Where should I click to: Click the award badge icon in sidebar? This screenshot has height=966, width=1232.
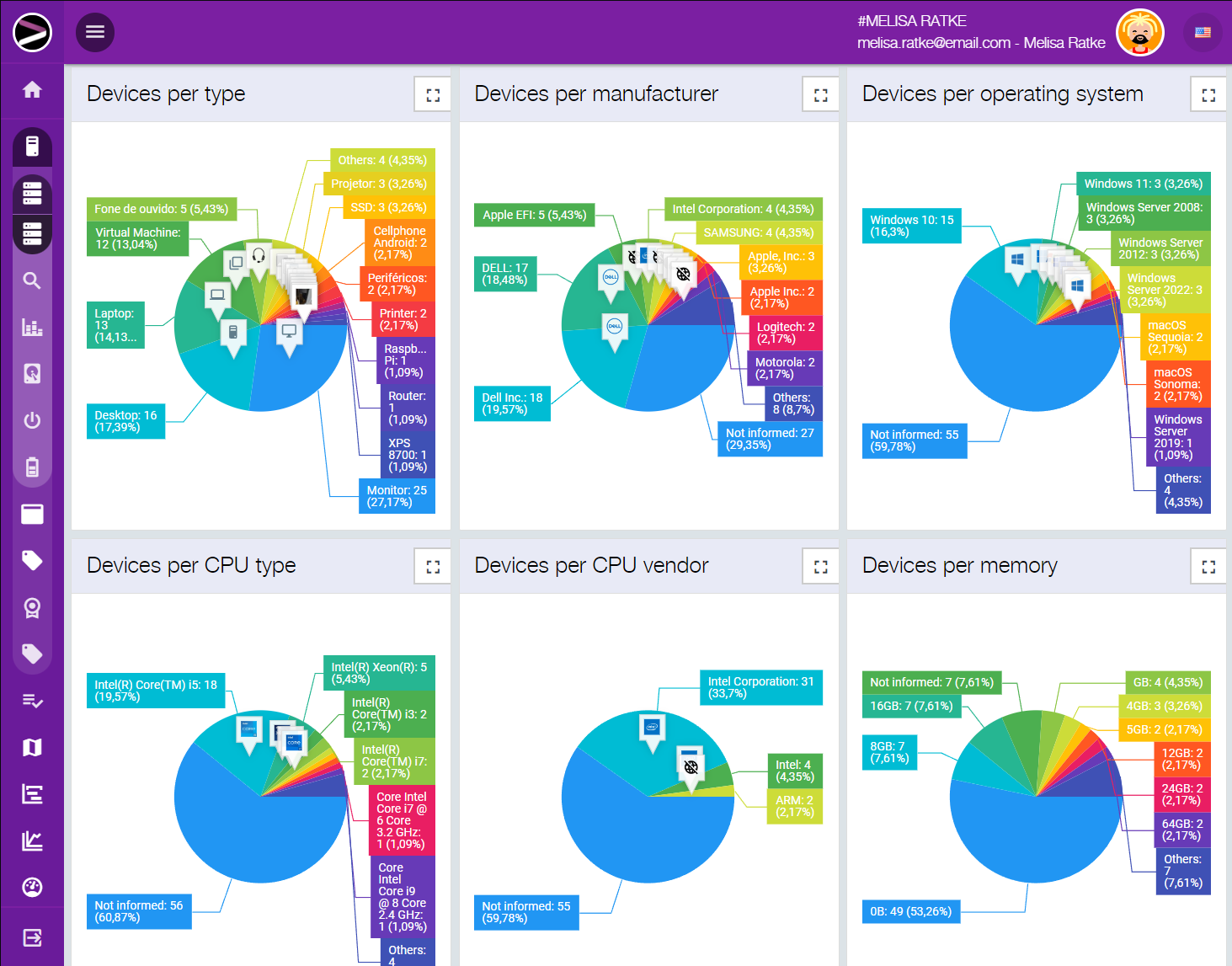click(x=32, y=607)
